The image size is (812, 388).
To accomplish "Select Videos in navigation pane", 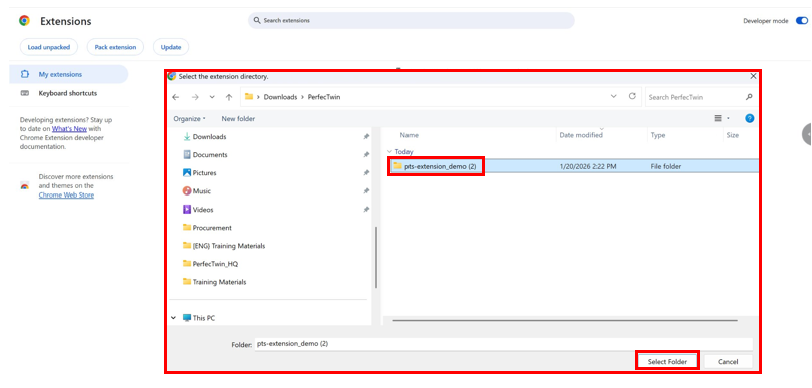I will [x=203, y=210].
